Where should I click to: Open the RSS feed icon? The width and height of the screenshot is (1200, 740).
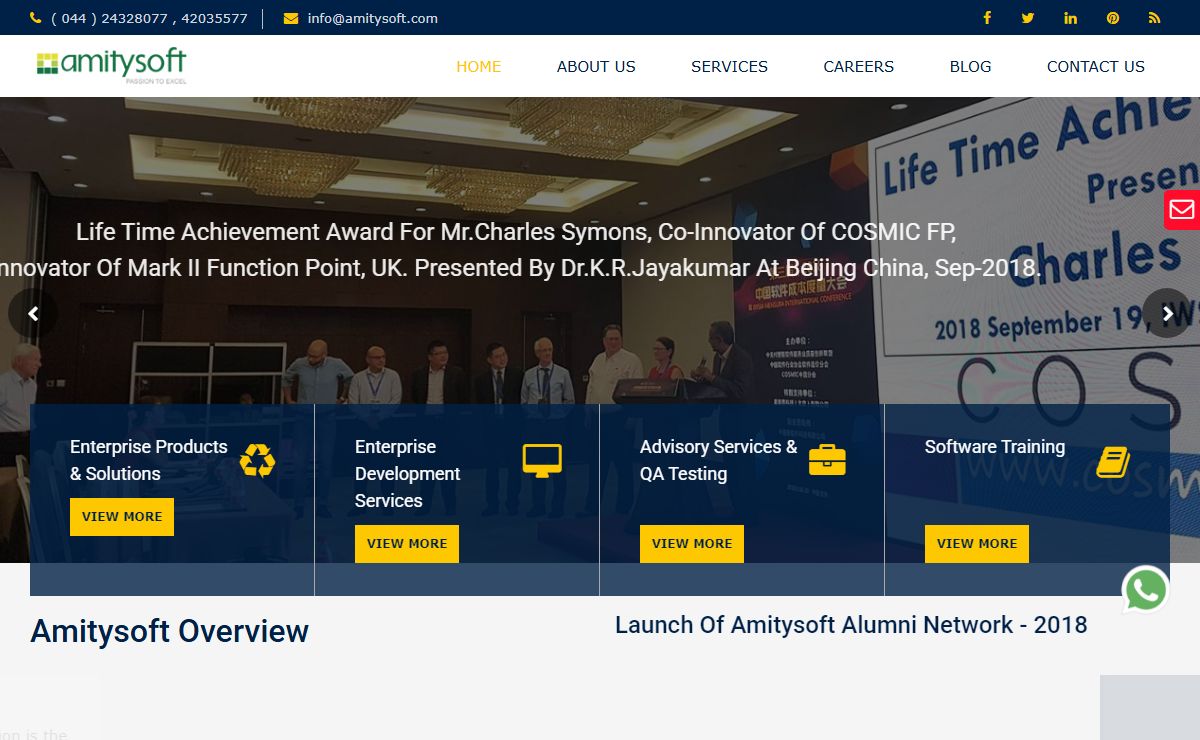tap(1155, 18)
